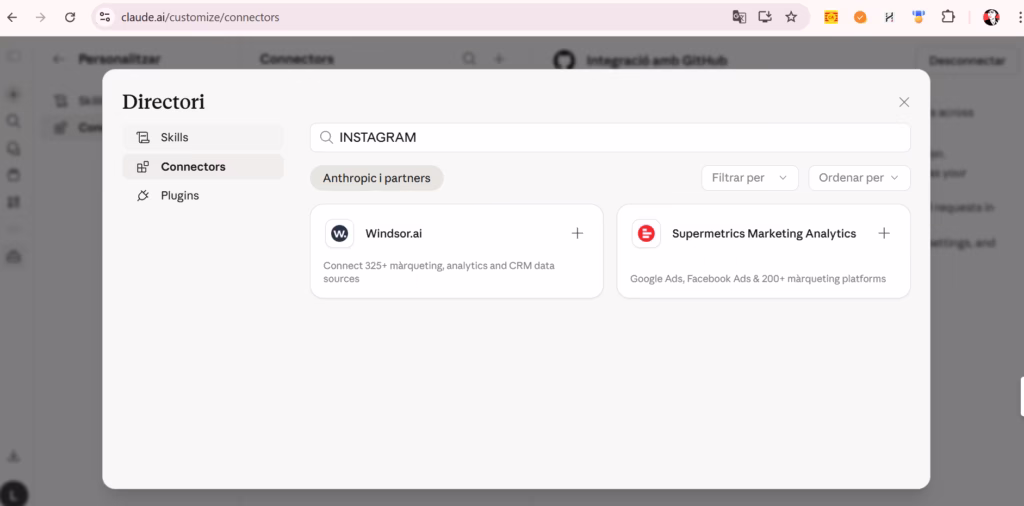1024x506 pixels.
Task: Add Supermetrics Marketing Analytics with plus
Action: click(x=884, y=233)
